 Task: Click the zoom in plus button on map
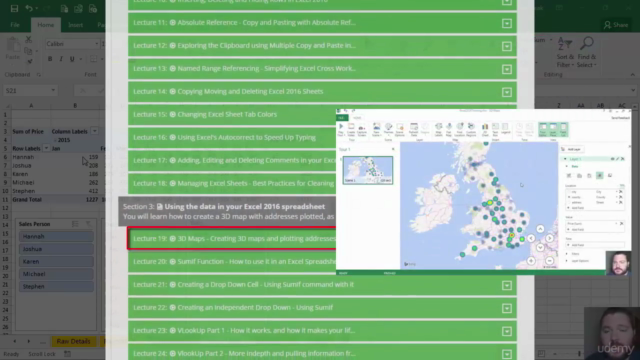(531, 260)
